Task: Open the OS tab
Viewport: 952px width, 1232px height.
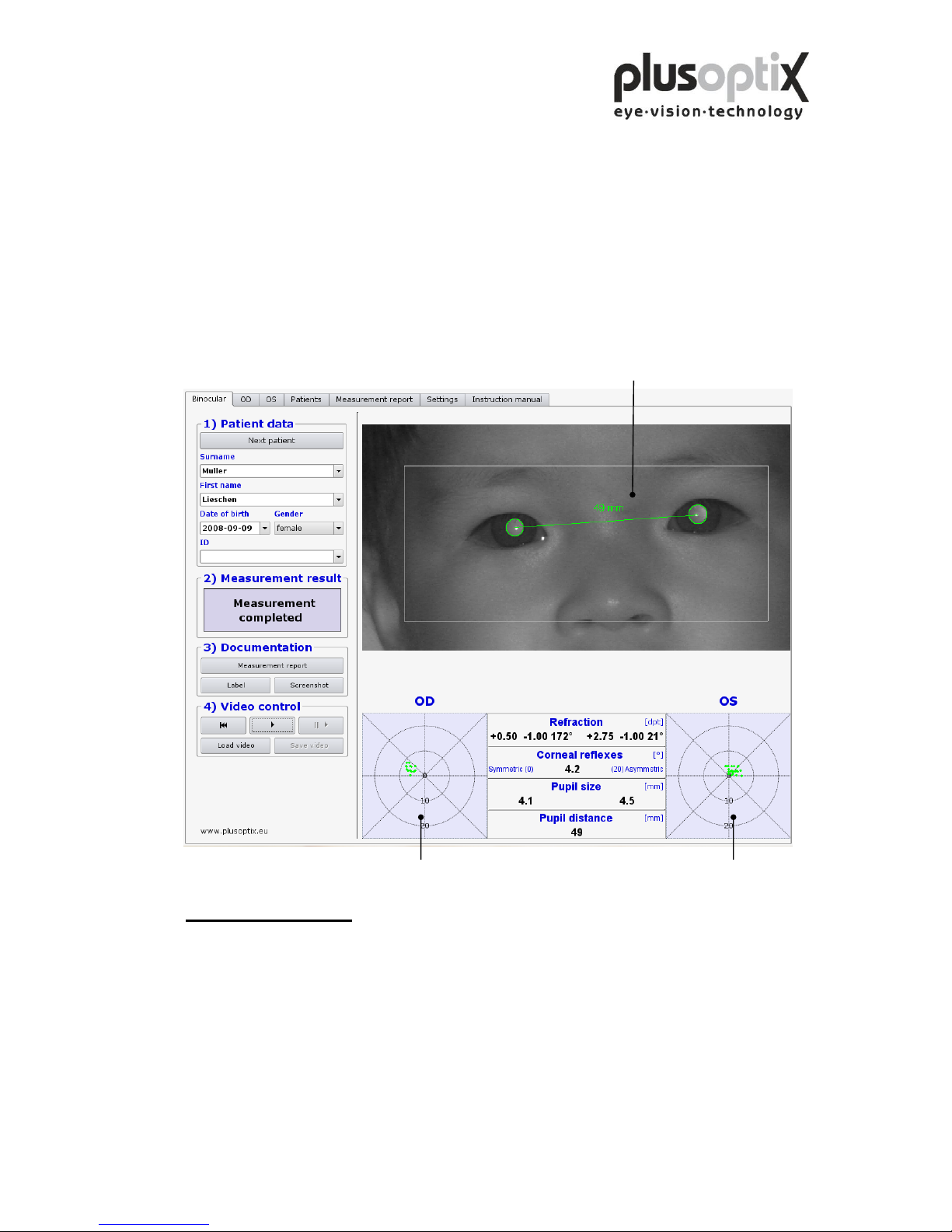Action: [270, 400]
